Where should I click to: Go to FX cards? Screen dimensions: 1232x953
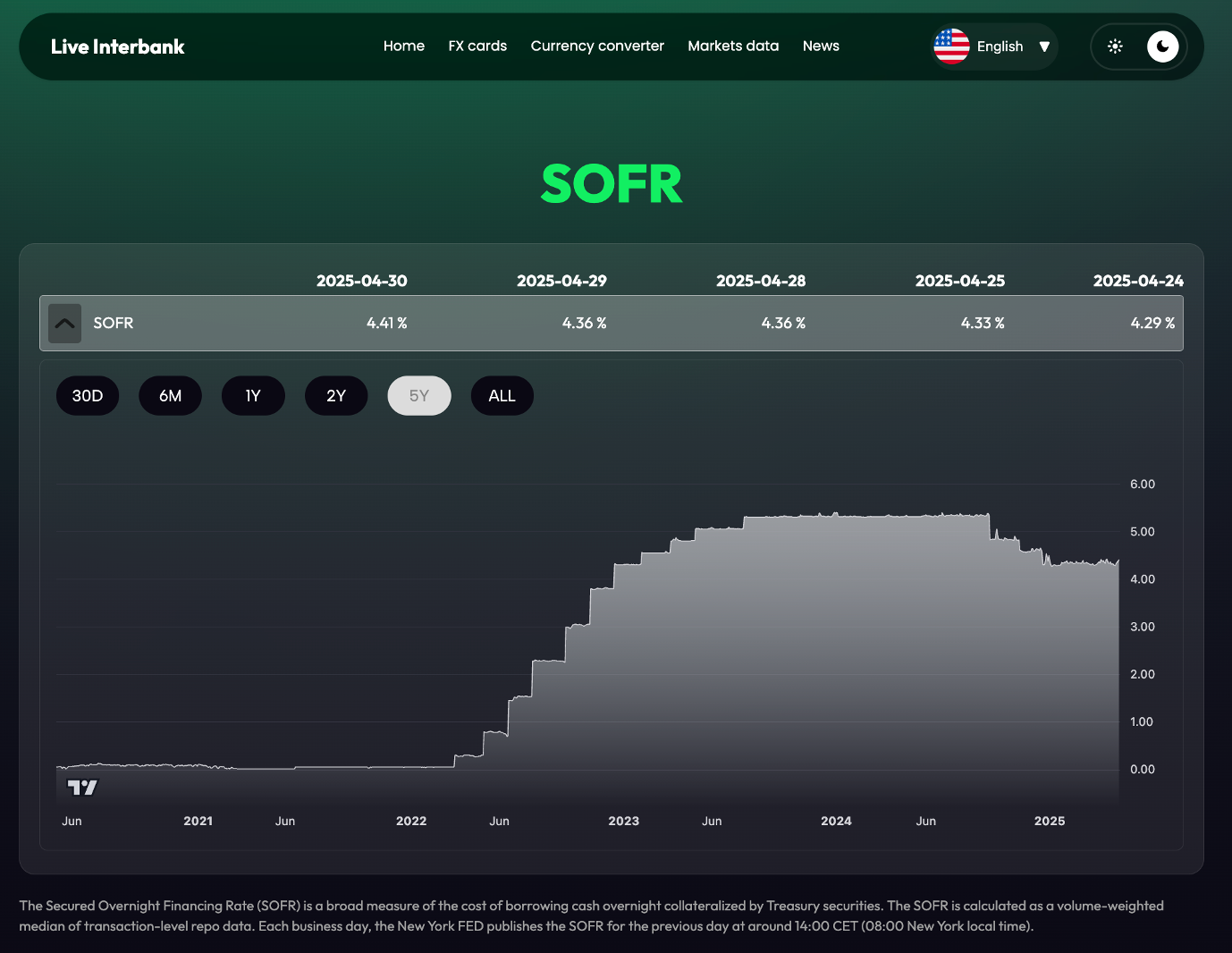(477, 46)
